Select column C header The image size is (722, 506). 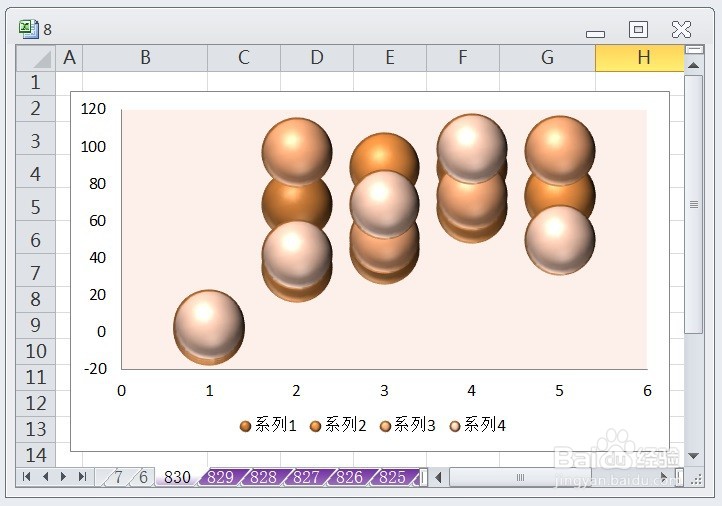coord(244,58)
